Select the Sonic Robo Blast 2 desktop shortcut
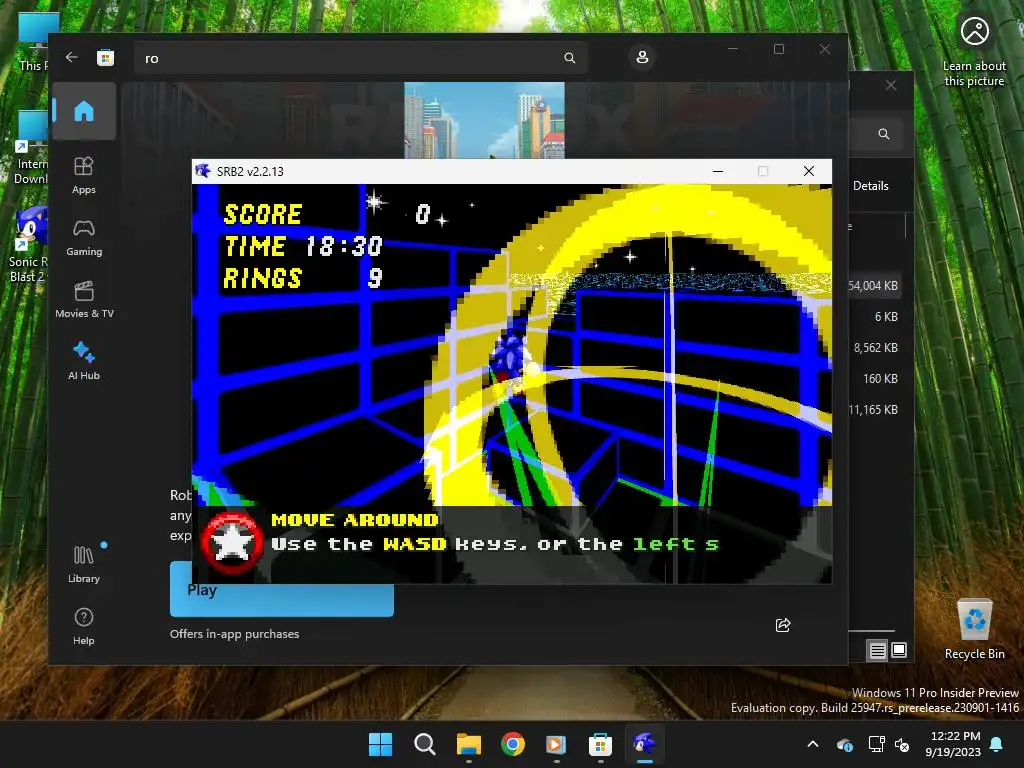Screen dimensions: 1024x768 click(29, 244)
